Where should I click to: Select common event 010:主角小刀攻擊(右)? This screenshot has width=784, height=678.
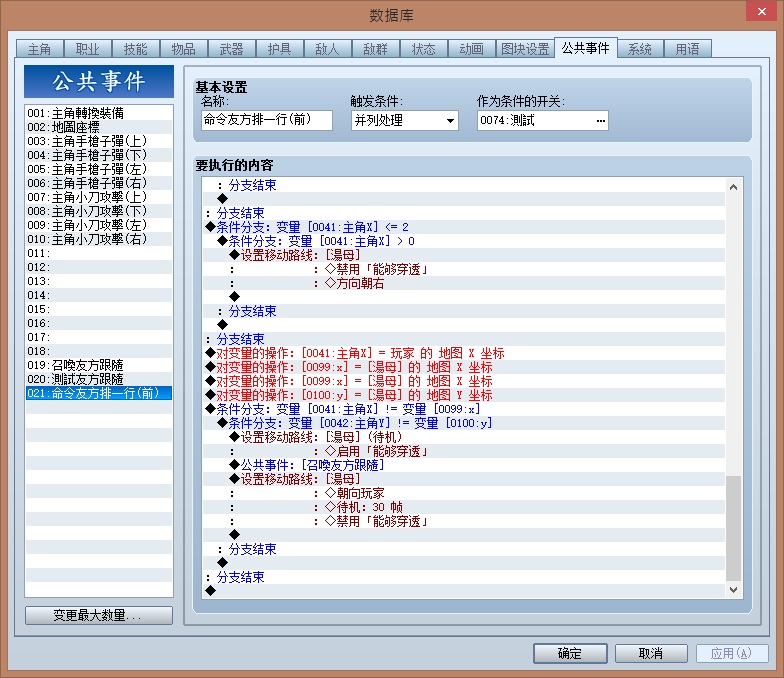tap(98, 239)
